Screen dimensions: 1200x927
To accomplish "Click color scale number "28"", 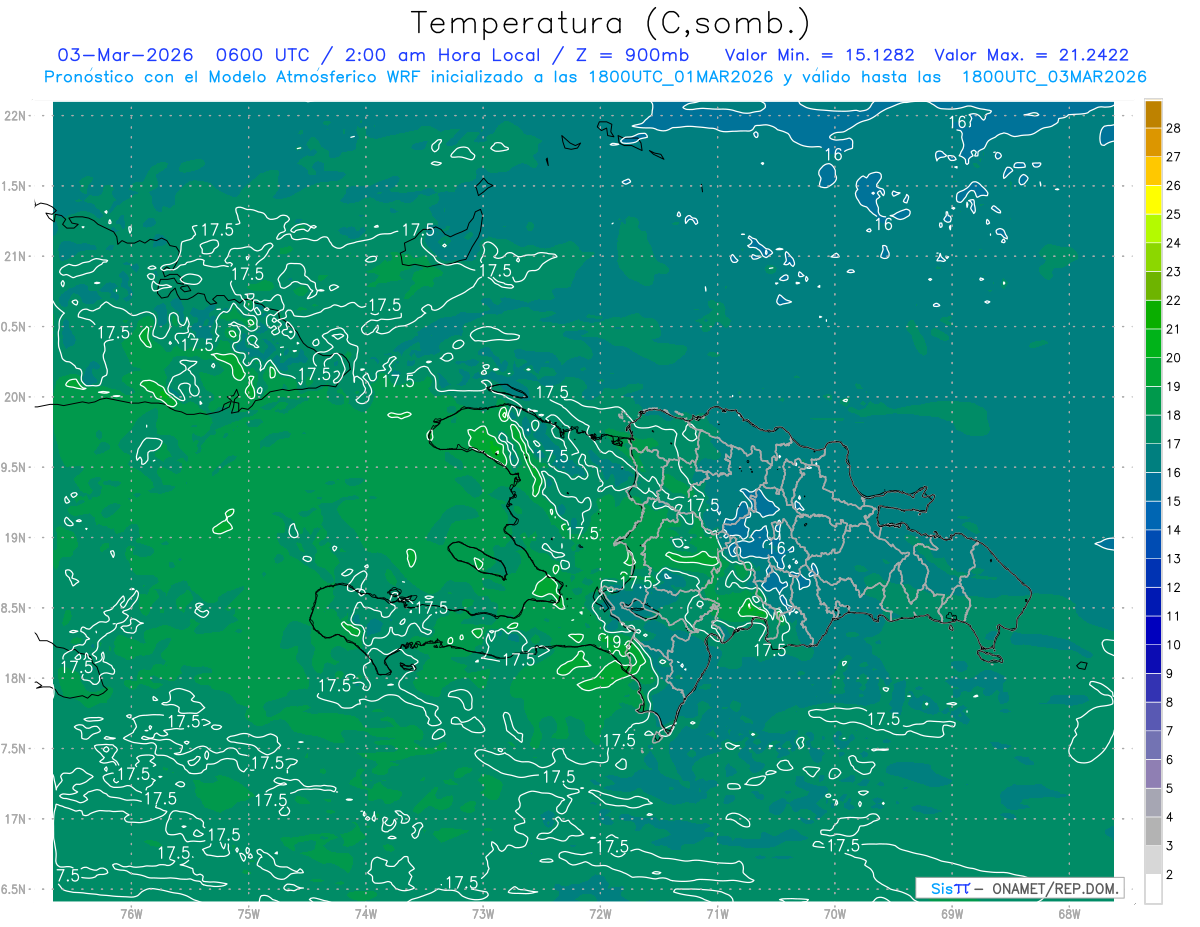I will [x=1174, y=128].
